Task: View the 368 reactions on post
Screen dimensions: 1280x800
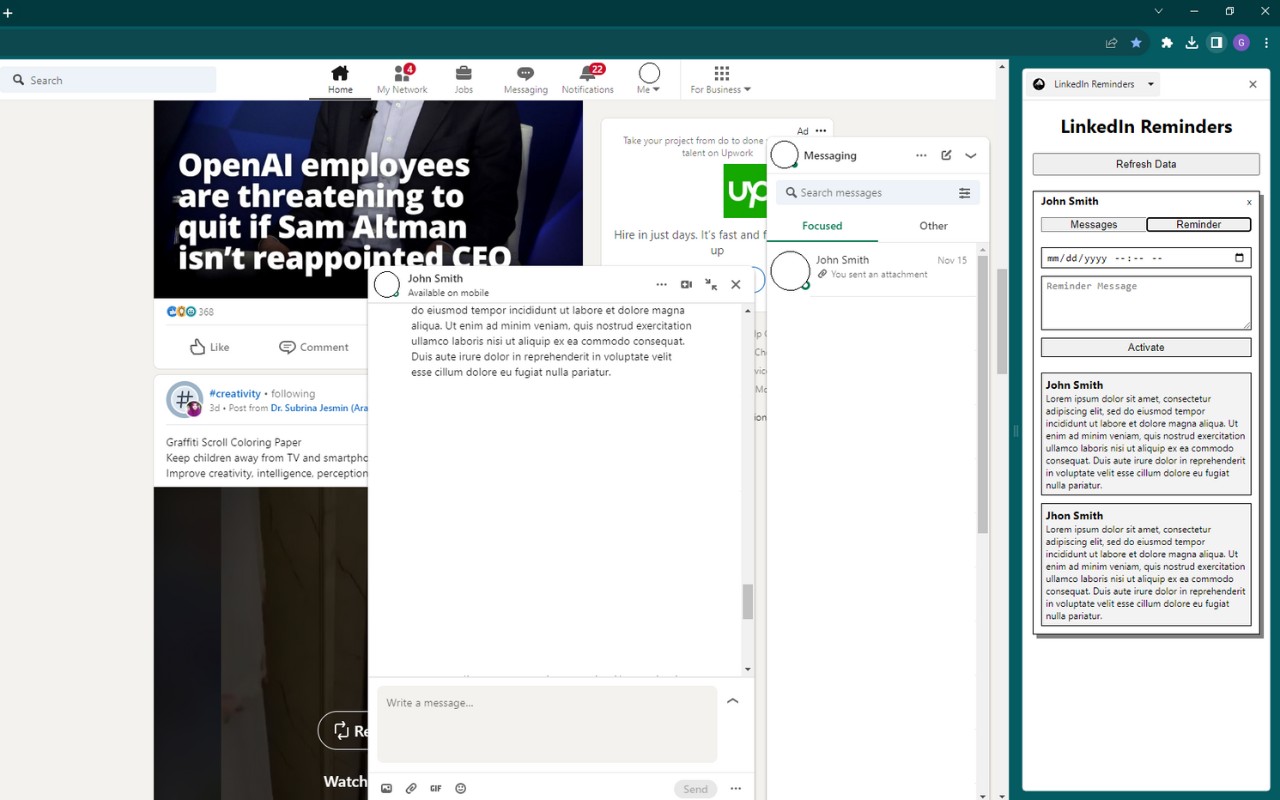Action: pyautogui.click(x=190, y=312)
